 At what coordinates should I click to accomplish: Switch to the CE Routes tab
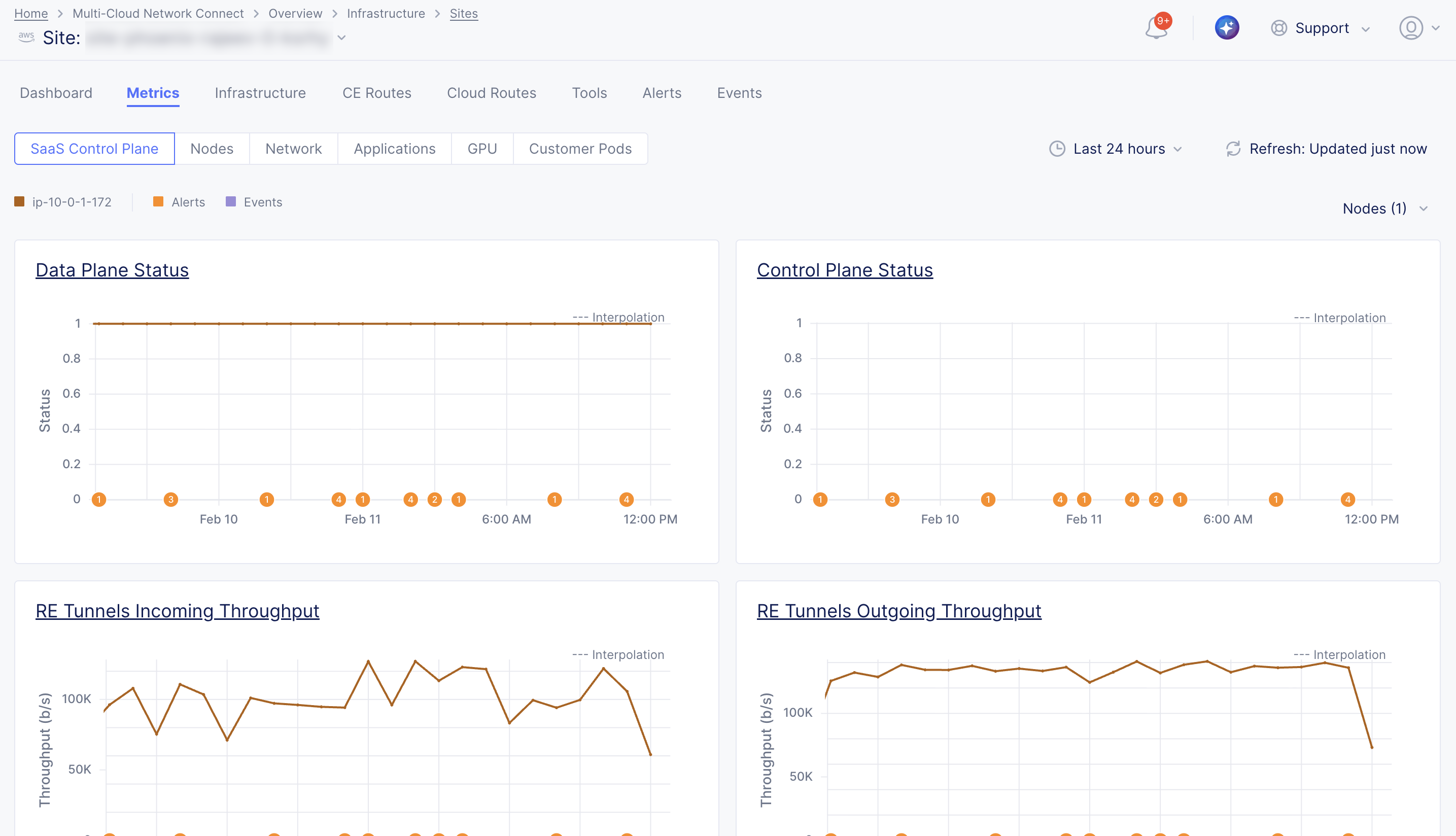[x=376, y=92]
